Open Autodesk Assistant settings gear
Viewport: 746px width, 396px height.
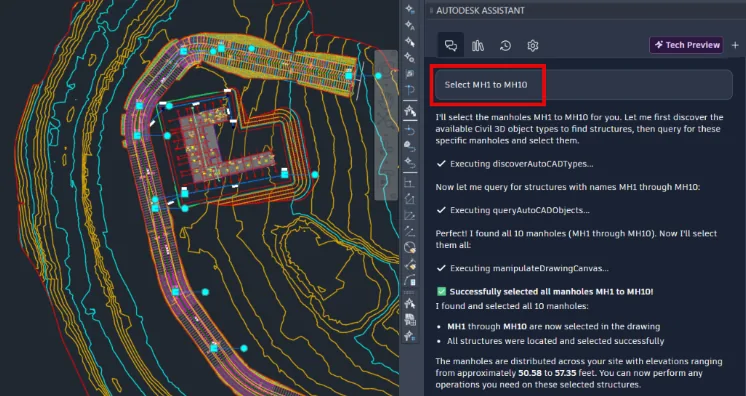click(x=532, y=46)
